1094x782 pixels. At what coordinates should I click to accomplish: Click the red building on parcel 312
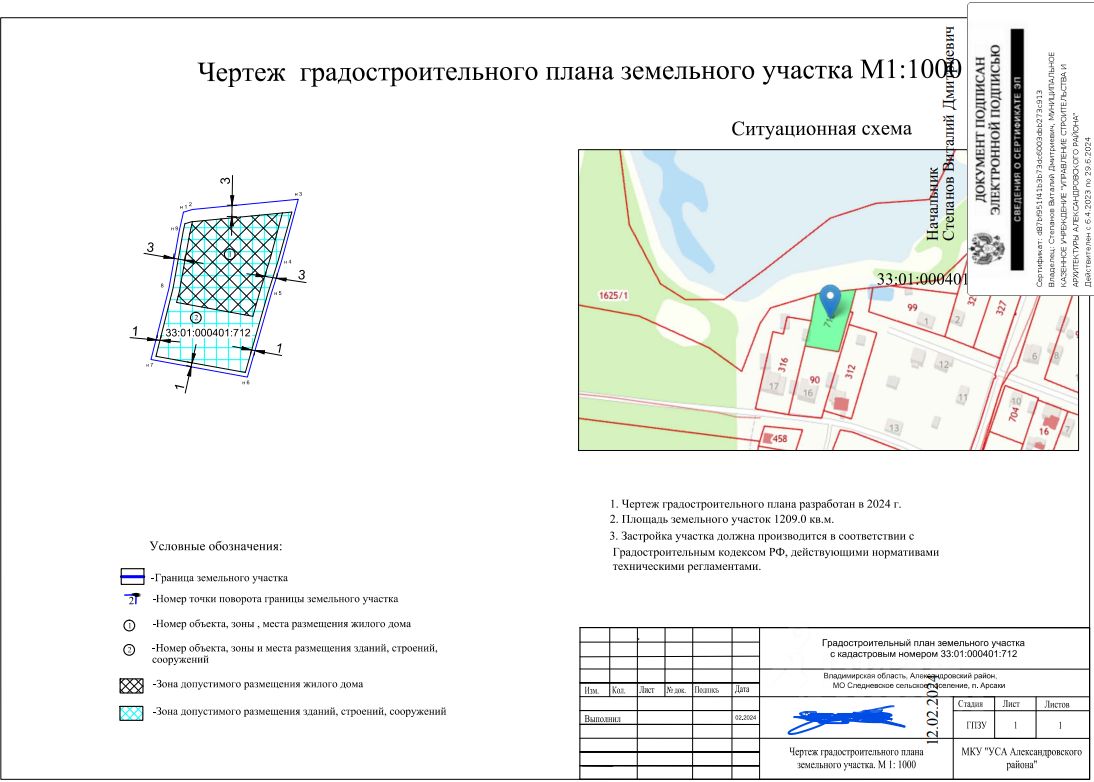(x=841, y=404)
